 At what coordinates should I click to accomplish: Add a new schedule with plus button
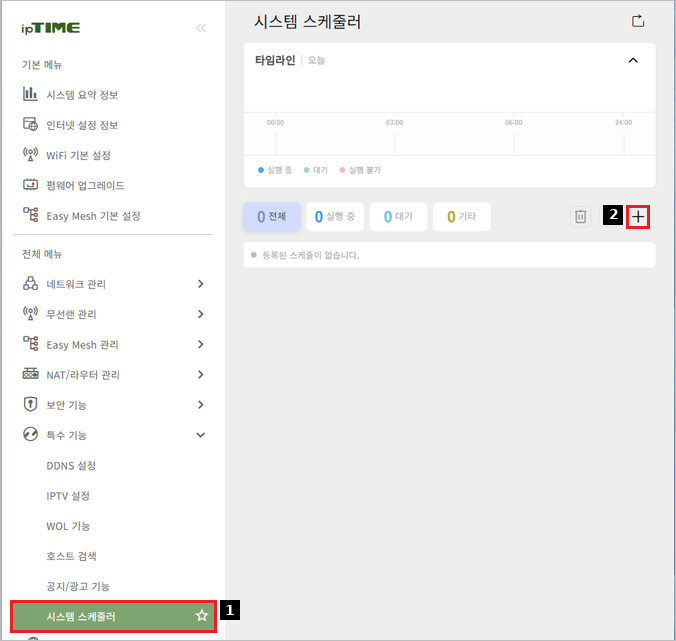pos(638,216)
